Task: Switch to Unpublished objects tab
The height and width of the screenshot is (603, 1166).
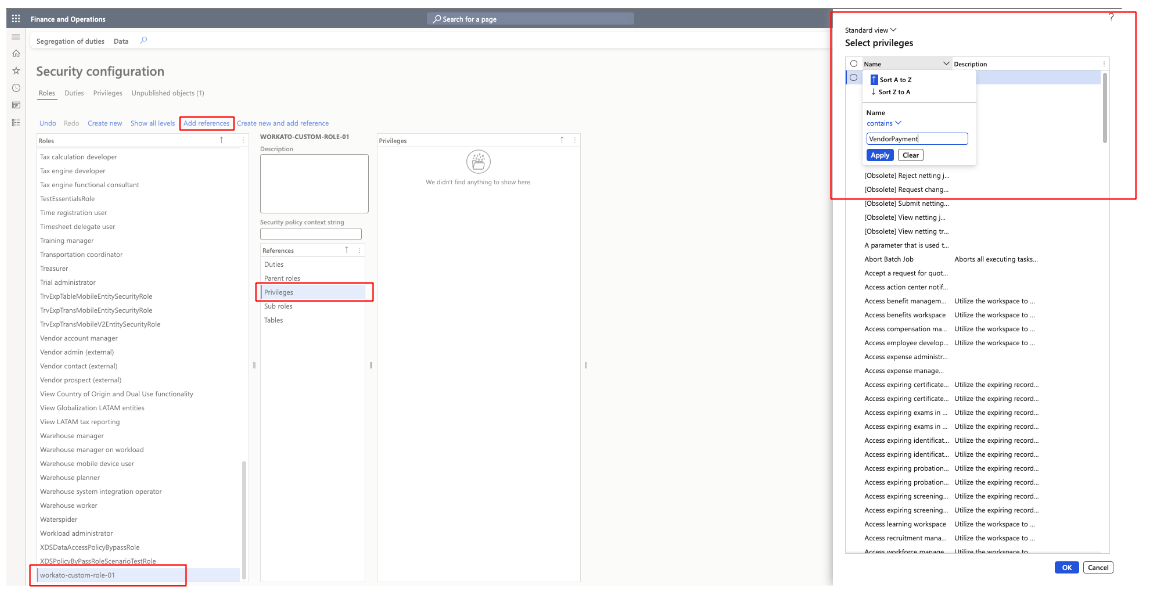Action: (x=167, y=93)
